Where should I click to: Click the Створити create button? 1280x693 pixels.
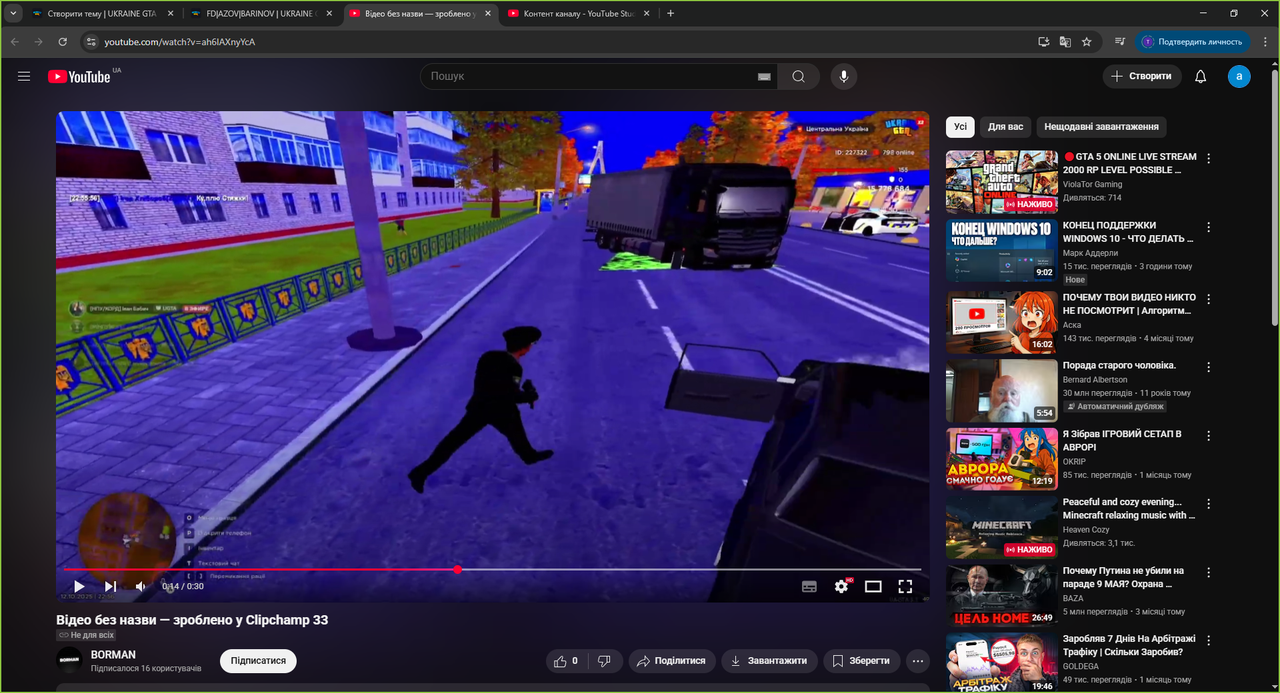pos(1142,76)
